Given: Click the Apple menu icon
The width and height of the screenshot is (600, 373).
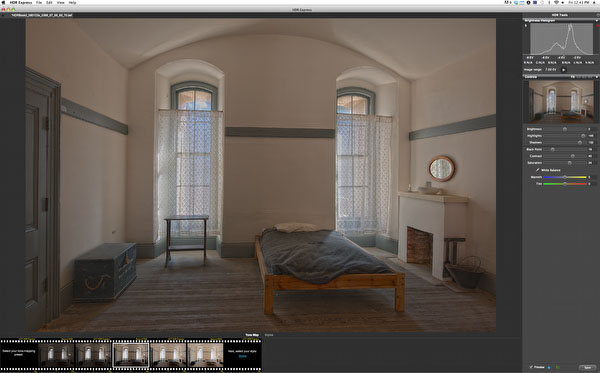Looking at the screenshot, I should pyautogui.click(x=3, y=3).
